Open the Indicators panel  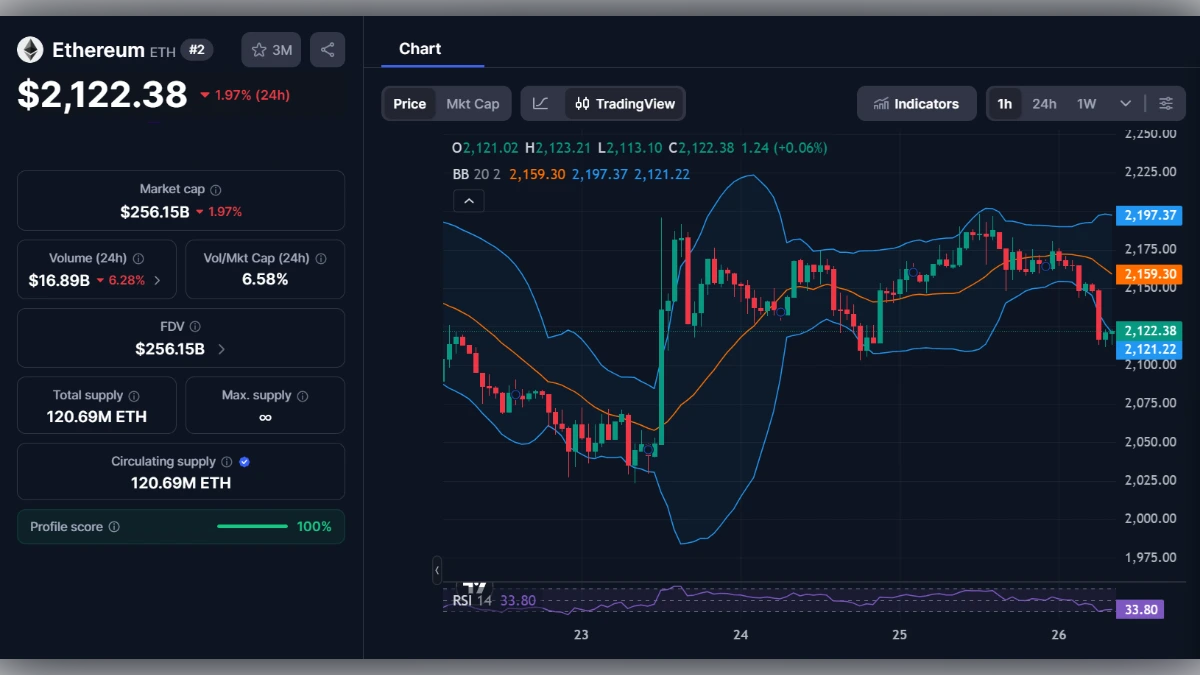pyautogui.click(x=916, y=103)
